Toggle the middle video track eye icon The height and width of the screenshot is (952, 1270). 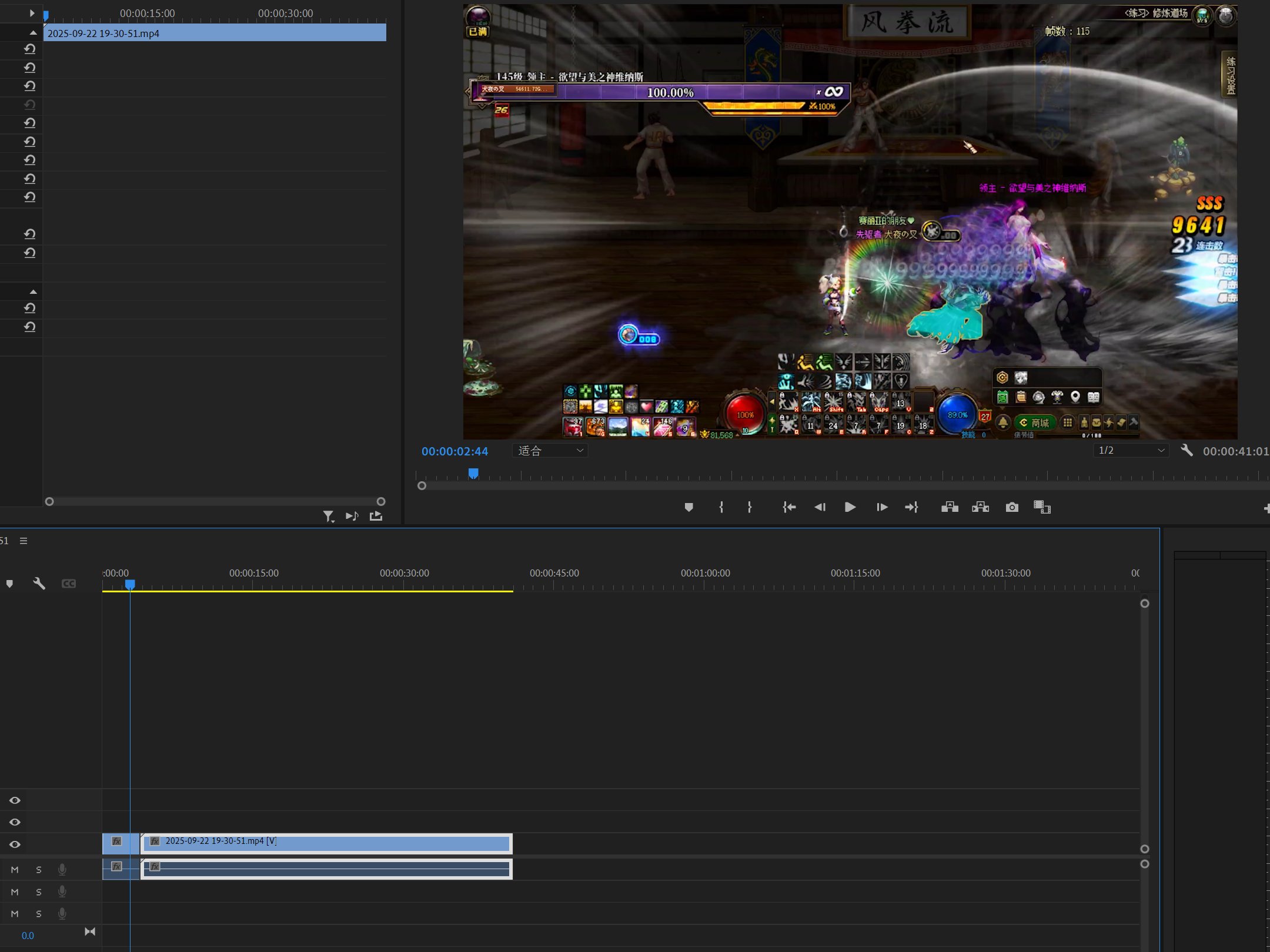(x=15, y=822)
